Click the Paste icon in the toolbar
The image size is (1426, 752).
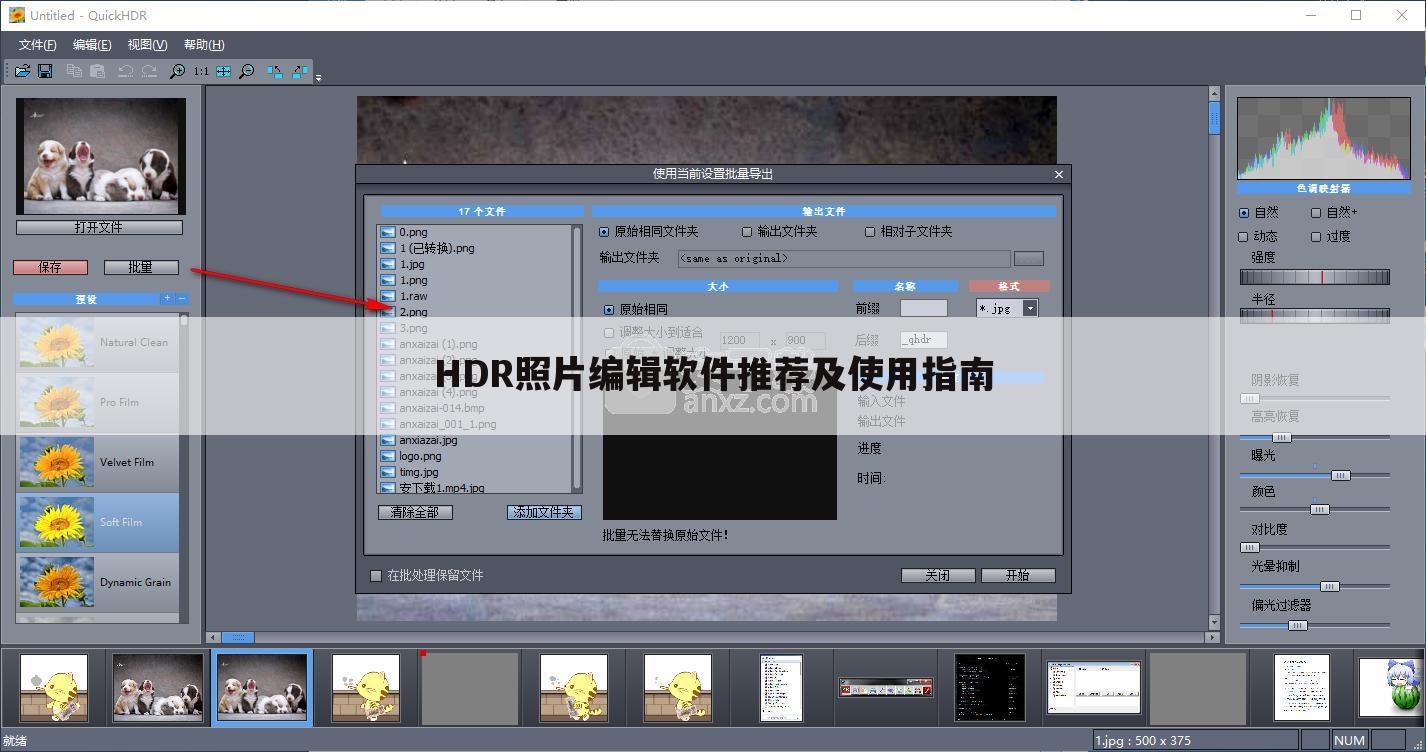(x=97, y=71)
